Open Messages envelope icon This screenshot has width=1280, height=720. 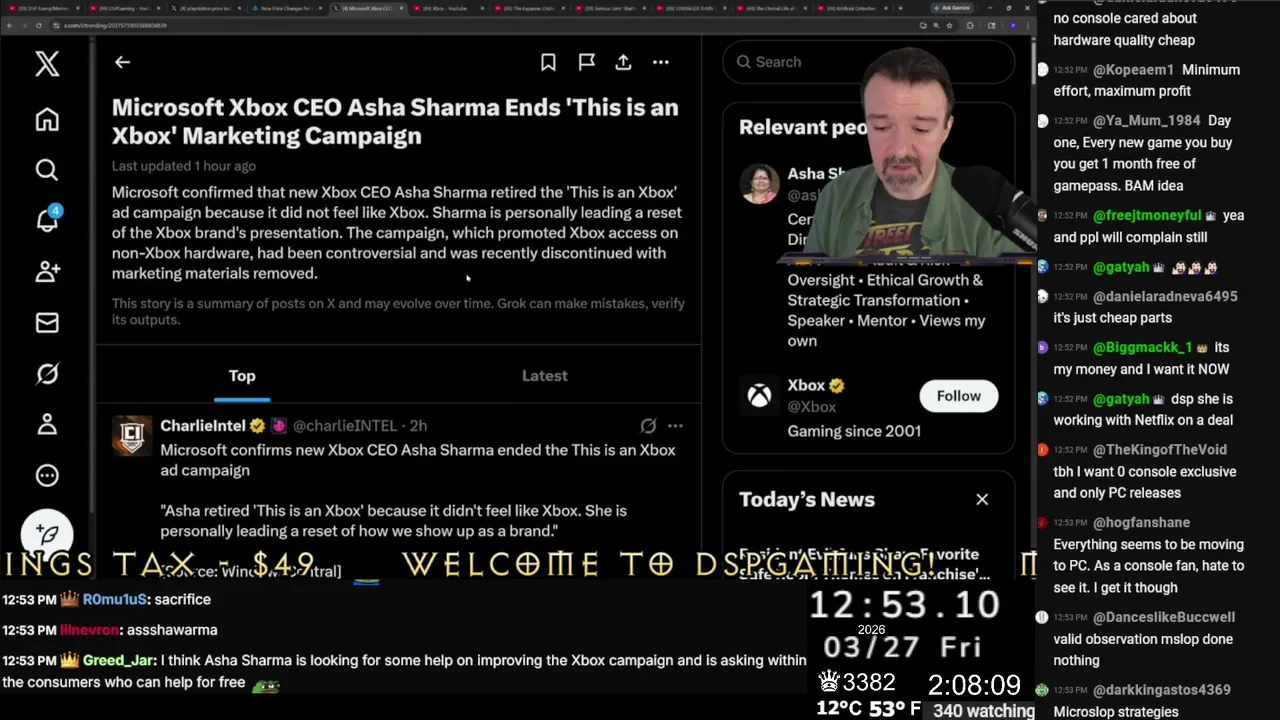(47, 322)
